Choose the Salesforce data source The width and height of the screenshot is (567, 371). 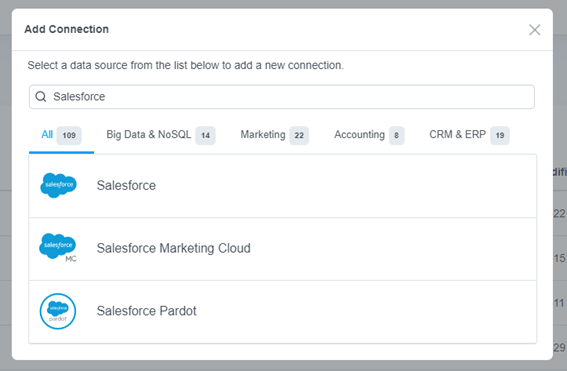[283, 186]
